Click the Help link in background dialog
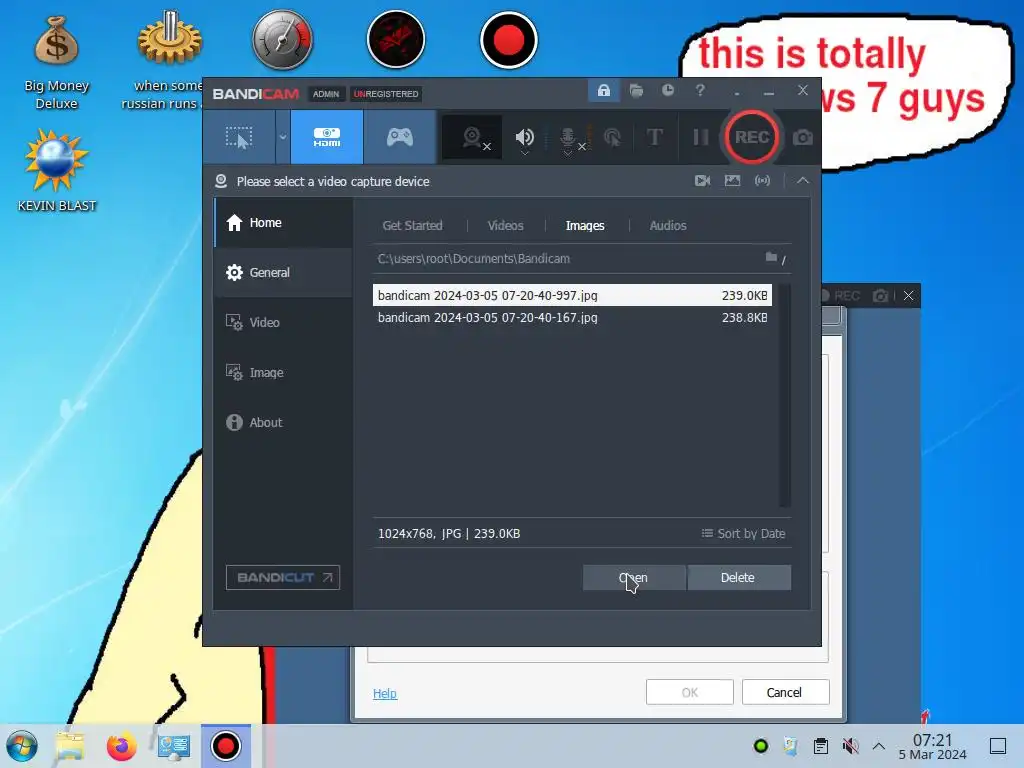Image resolution: width=1024 pixels, height=768 pixels. click(385, 694)
